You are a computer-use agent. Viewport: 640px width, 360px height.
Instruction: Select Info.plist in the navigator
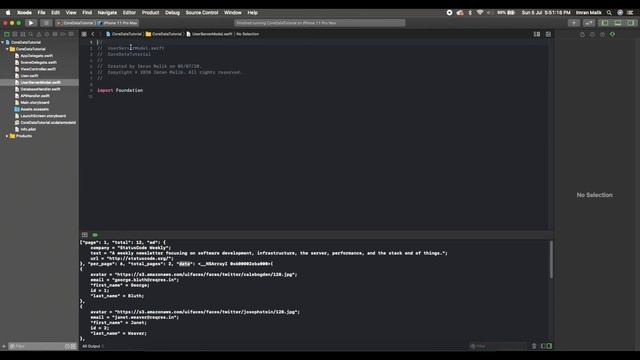tap(28, 129)
